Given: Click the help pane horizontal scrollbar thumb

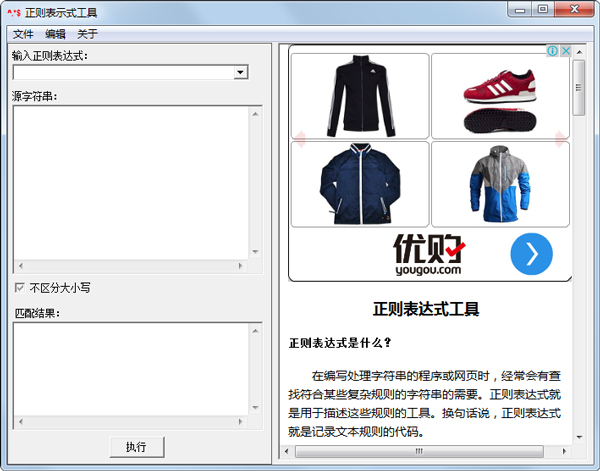Looking at the screenshot, I should tap(419, 451).
